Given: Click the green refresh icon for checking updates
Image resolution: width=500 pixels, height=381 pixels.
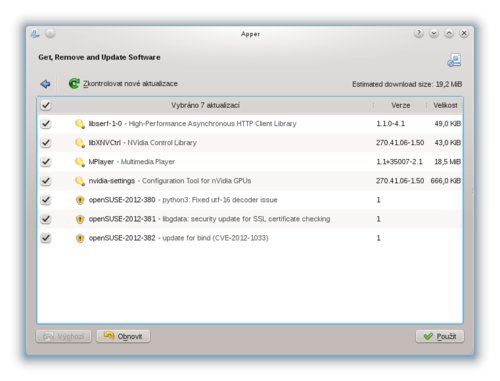Looking at the screenshot, I should (74, 83).
